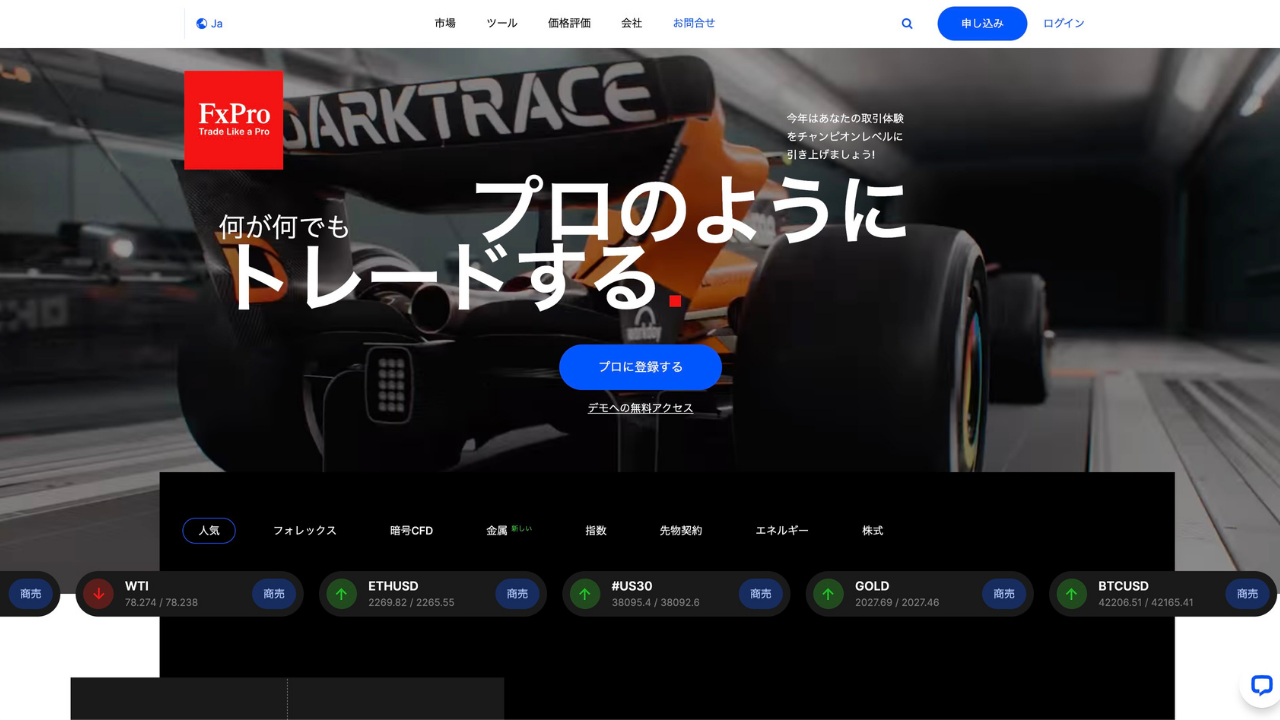Image resolution: width=1280 pixels, height=720 pixels.
Task: Open the お問合せ link in the navigation
Action: point(694,23)
